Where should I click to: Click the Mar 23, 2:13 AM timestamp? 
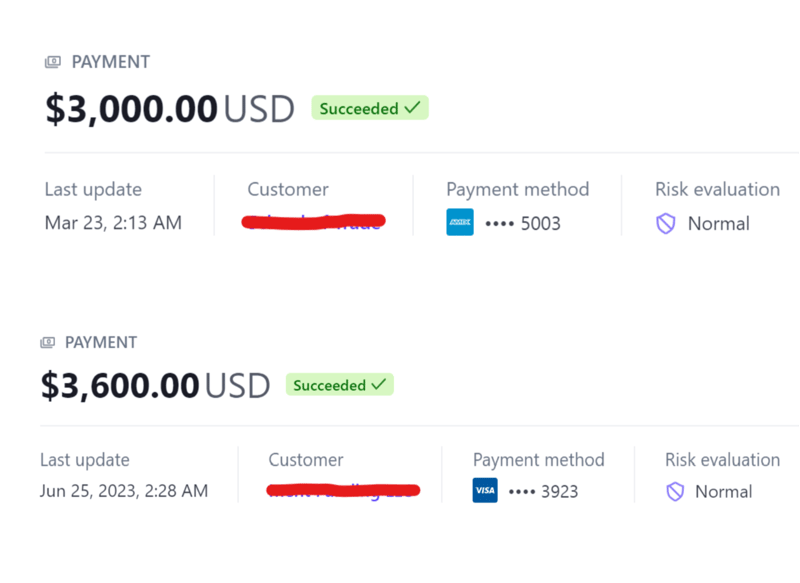[113, 223]
